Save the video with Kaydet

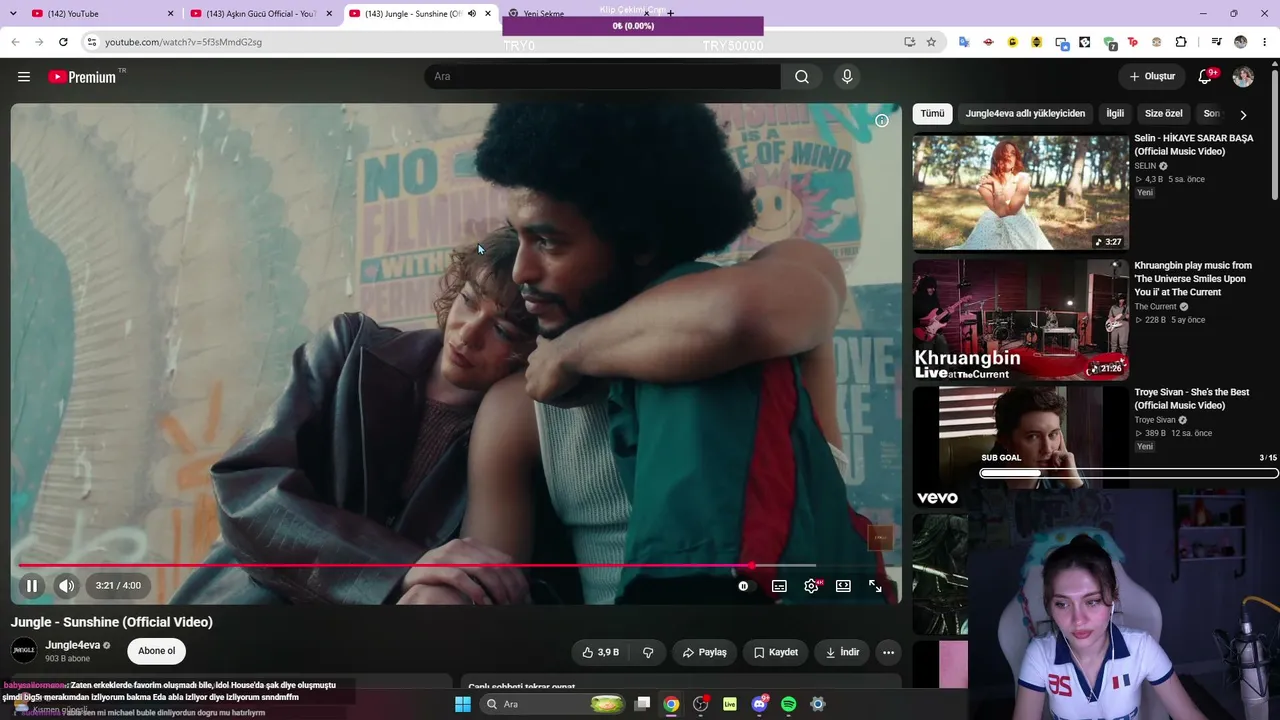(x=775, y=652)
